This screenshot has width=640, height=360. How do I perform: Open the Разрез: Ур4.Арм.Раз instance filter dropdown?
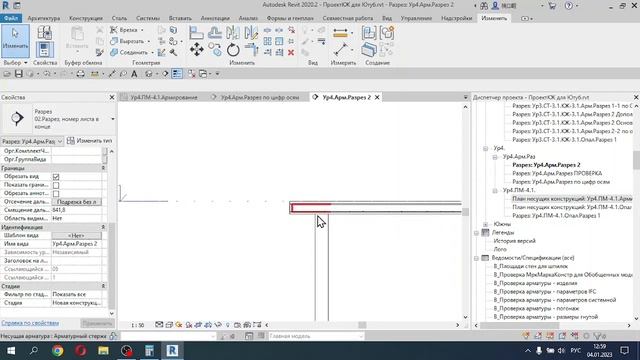(x=32, y=141)
